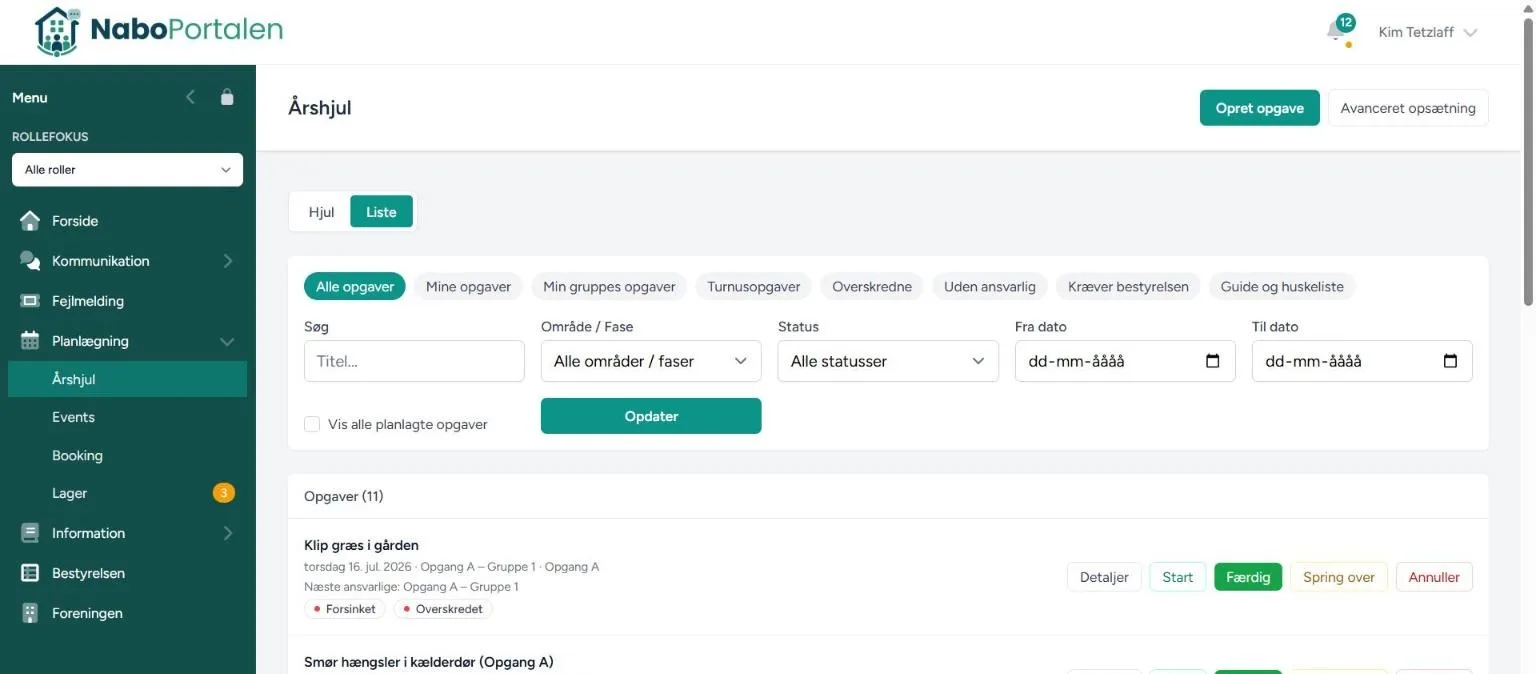
Task: Click the NaboPortalen house logo icon
Action: click(x=57, y=32)
